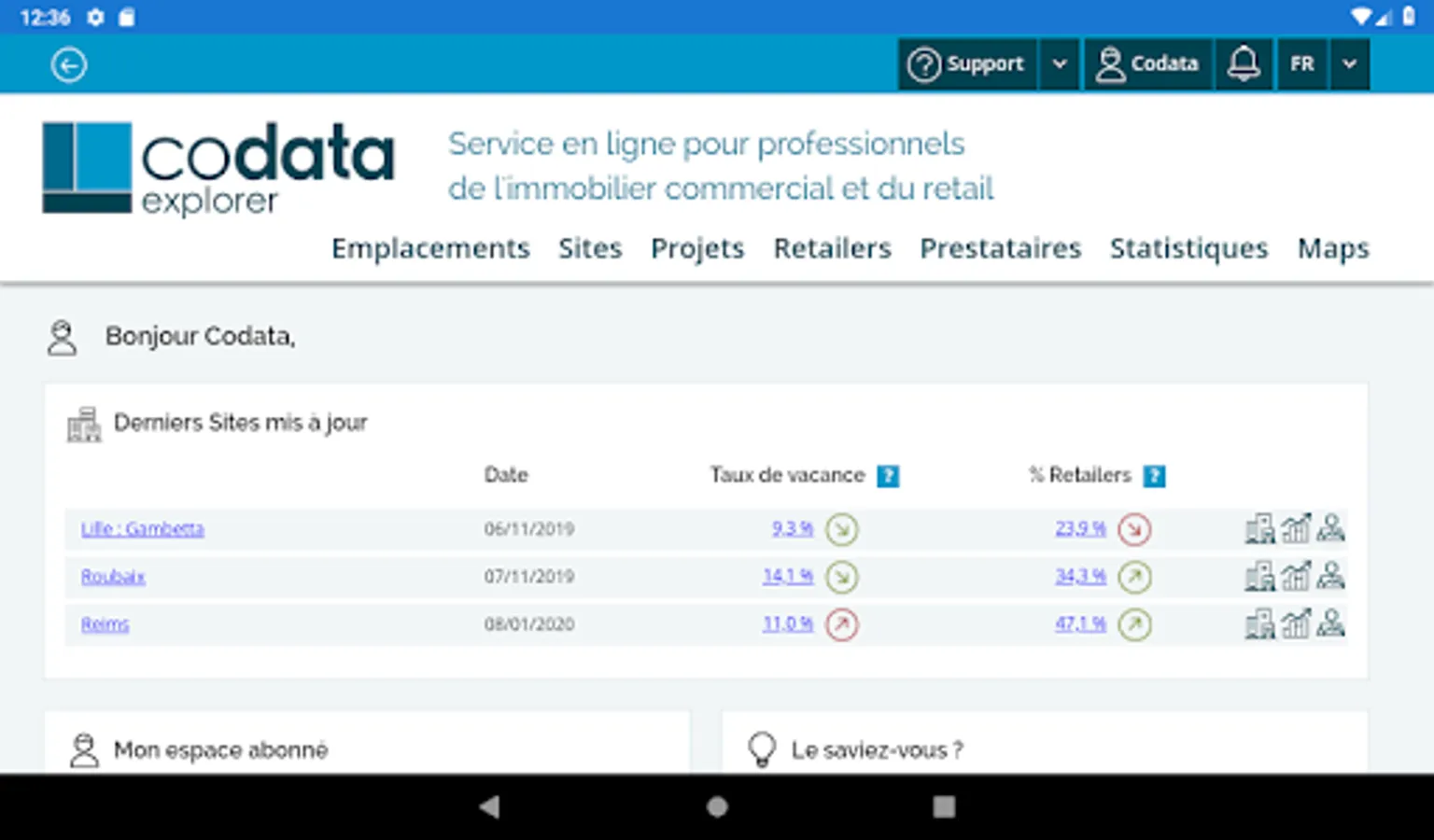This screenshot has width=1434, height=840.
Task: Select the date 08/01/2020
Action: click(x=529, y=624)
